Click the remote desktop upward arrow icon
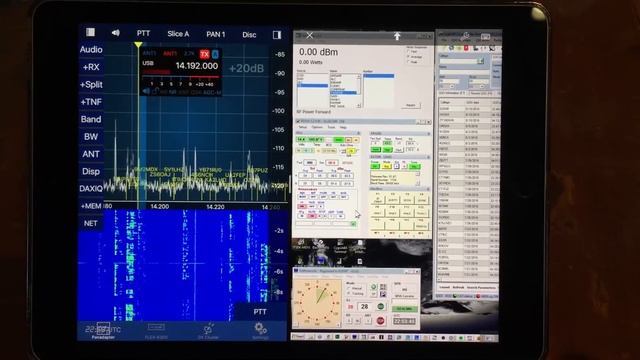The height and width of the screenshot is (360, 640). (397, 36)
